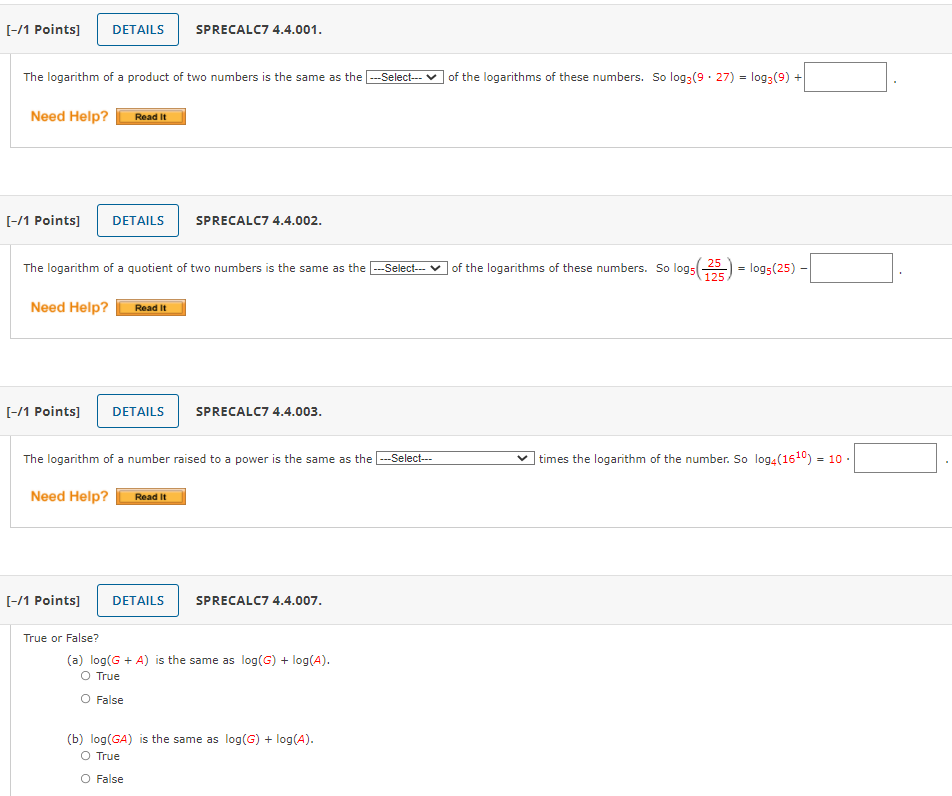Focus the answer box after log₅(25) −
This screenshot has width=952, height=796.
(851, 268)
